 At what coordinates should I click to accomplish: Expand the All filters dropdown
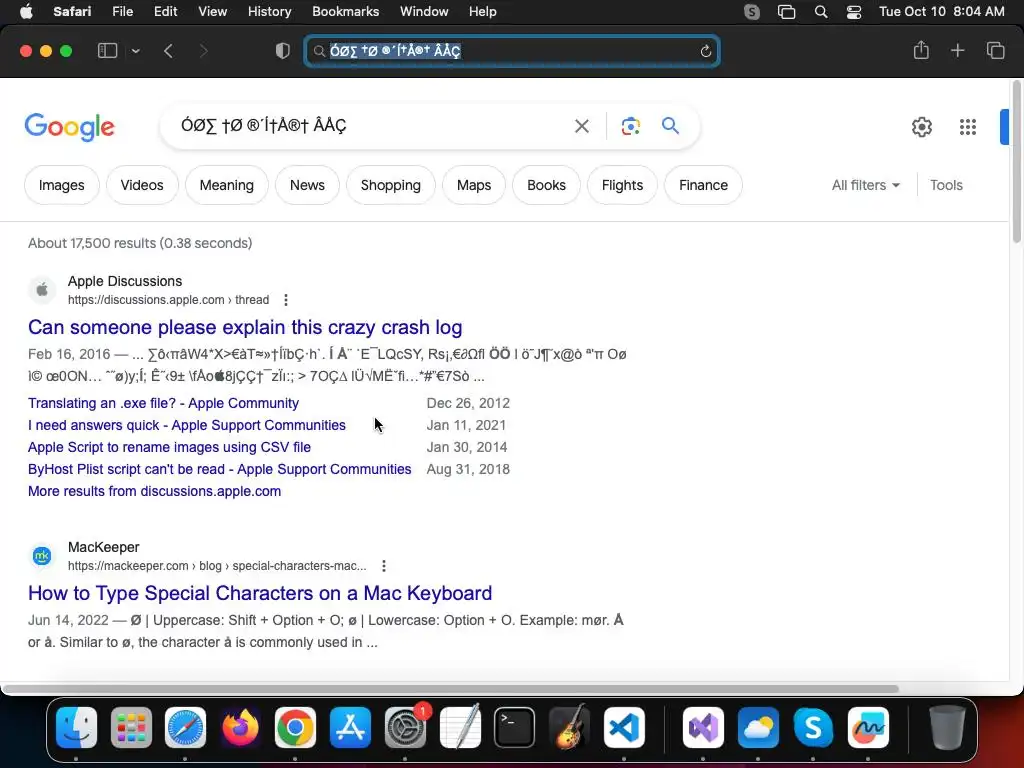865,185
